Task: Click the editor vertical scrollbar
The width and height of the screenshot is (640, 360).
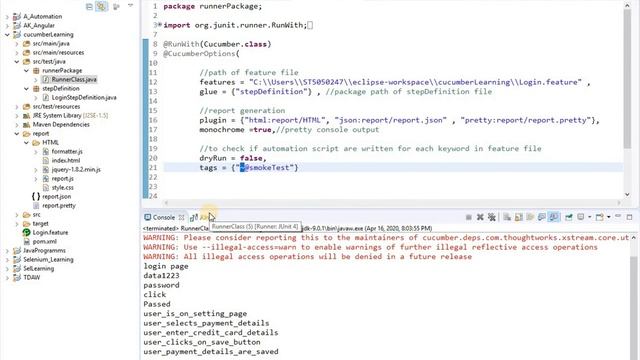Action: point(627,79)
